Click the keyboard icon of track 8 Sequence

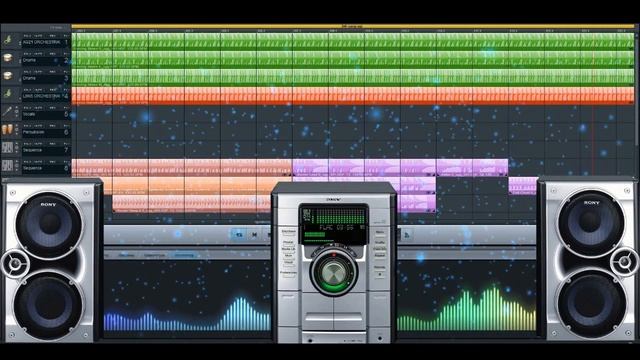[7, 165]
